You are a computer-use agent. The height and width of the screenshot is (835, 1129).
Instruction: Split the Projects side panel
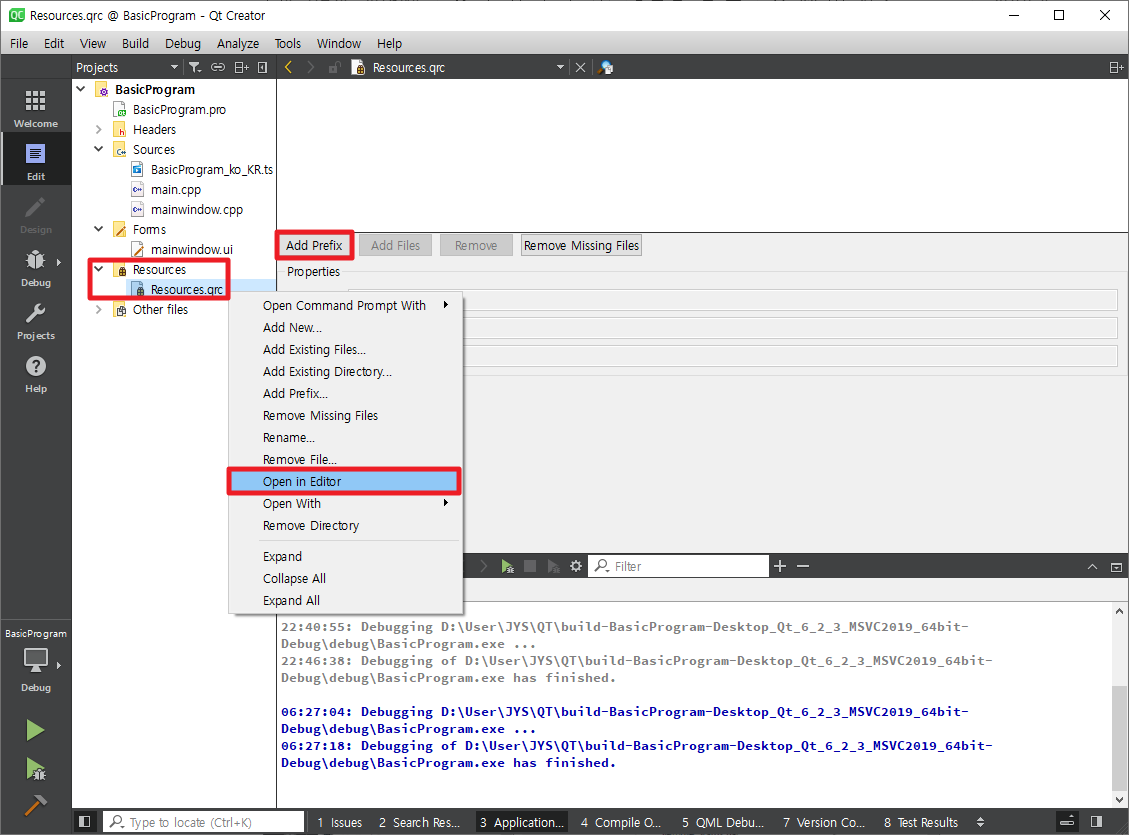241,67
